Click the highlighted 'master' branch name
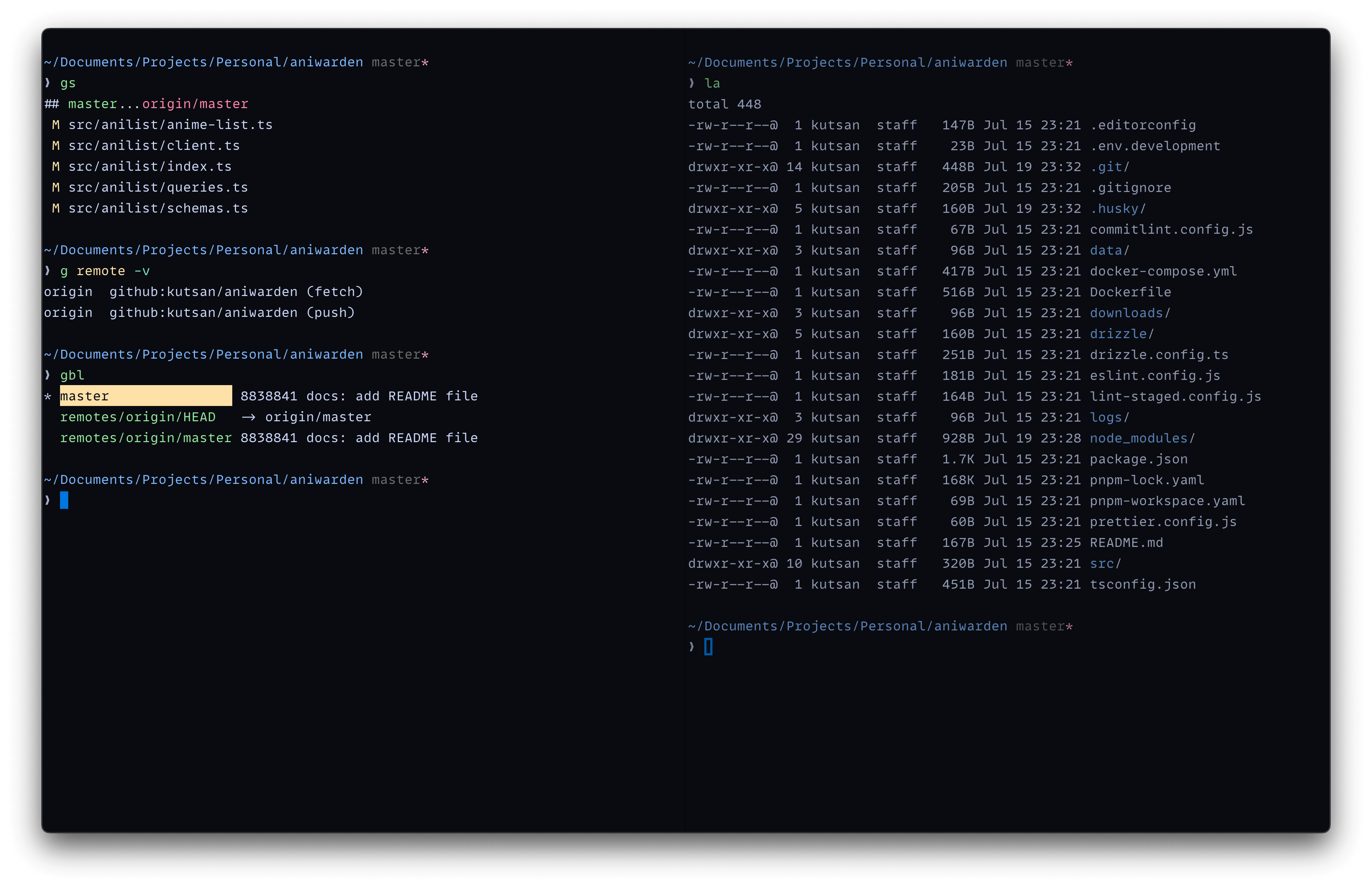 tap(84, 396)
